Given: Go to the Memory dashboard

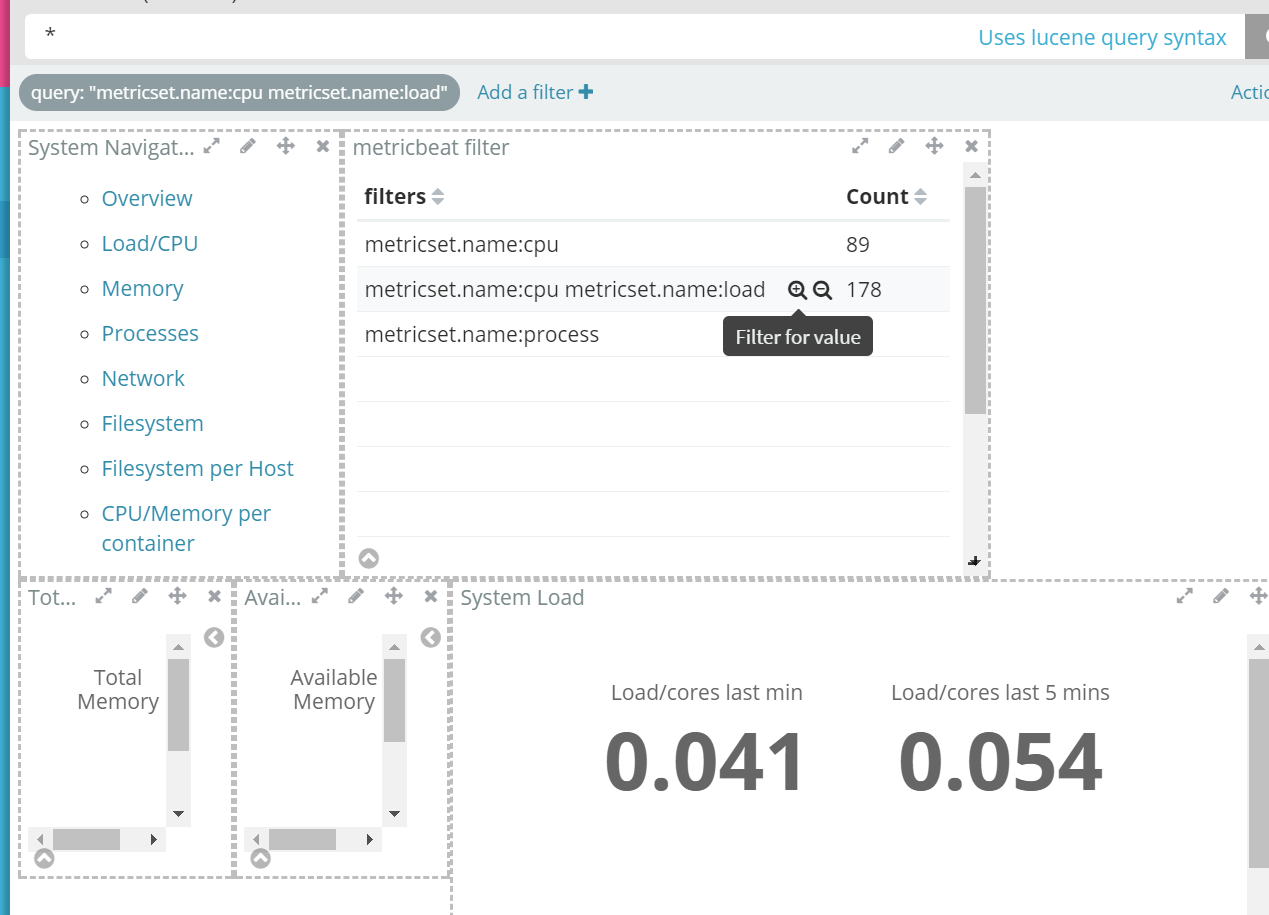Looking at the screenshot, I should [142, 288].
